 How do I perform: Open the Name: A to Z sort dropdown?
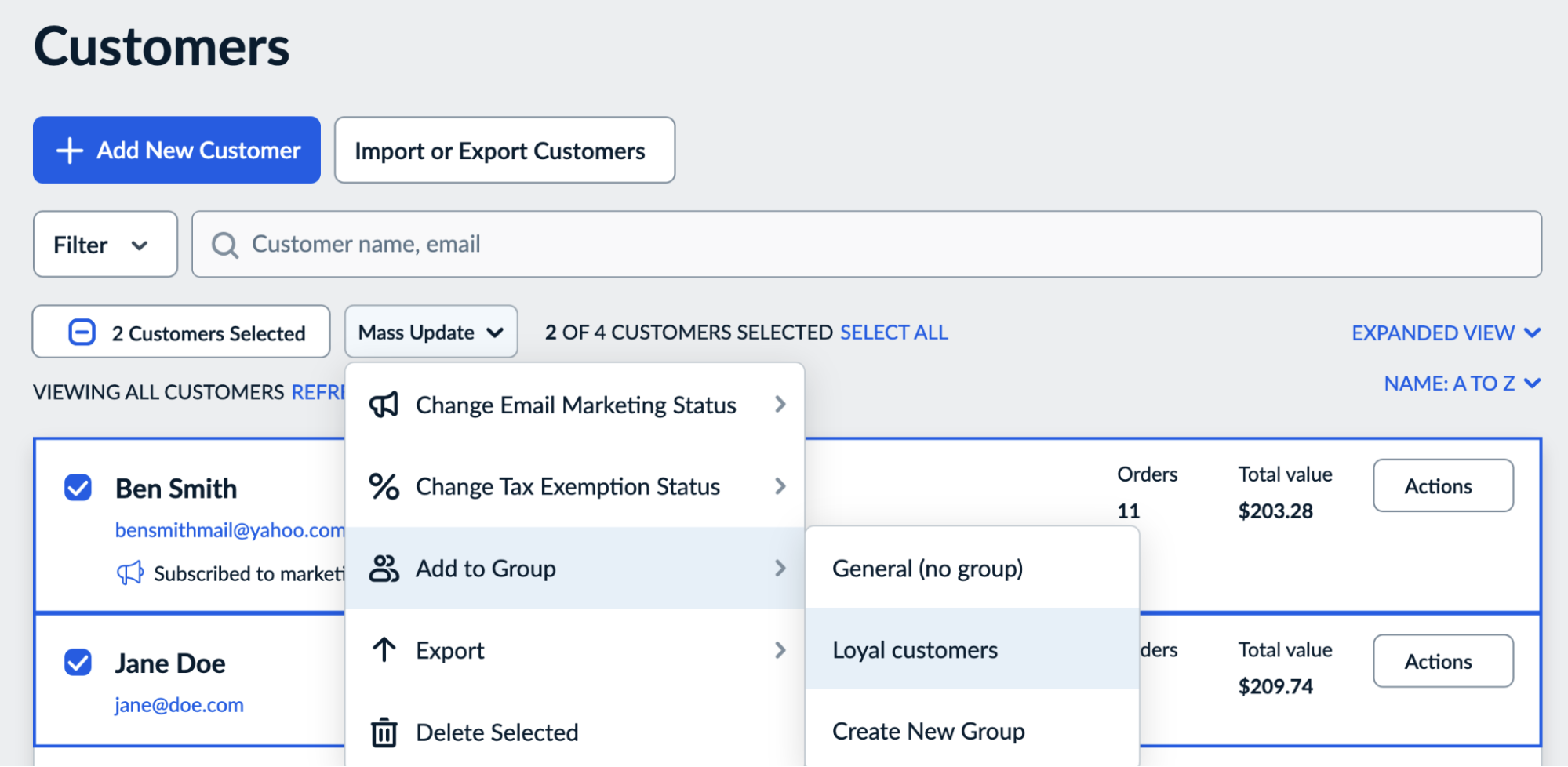click(x=1461, y=383)
